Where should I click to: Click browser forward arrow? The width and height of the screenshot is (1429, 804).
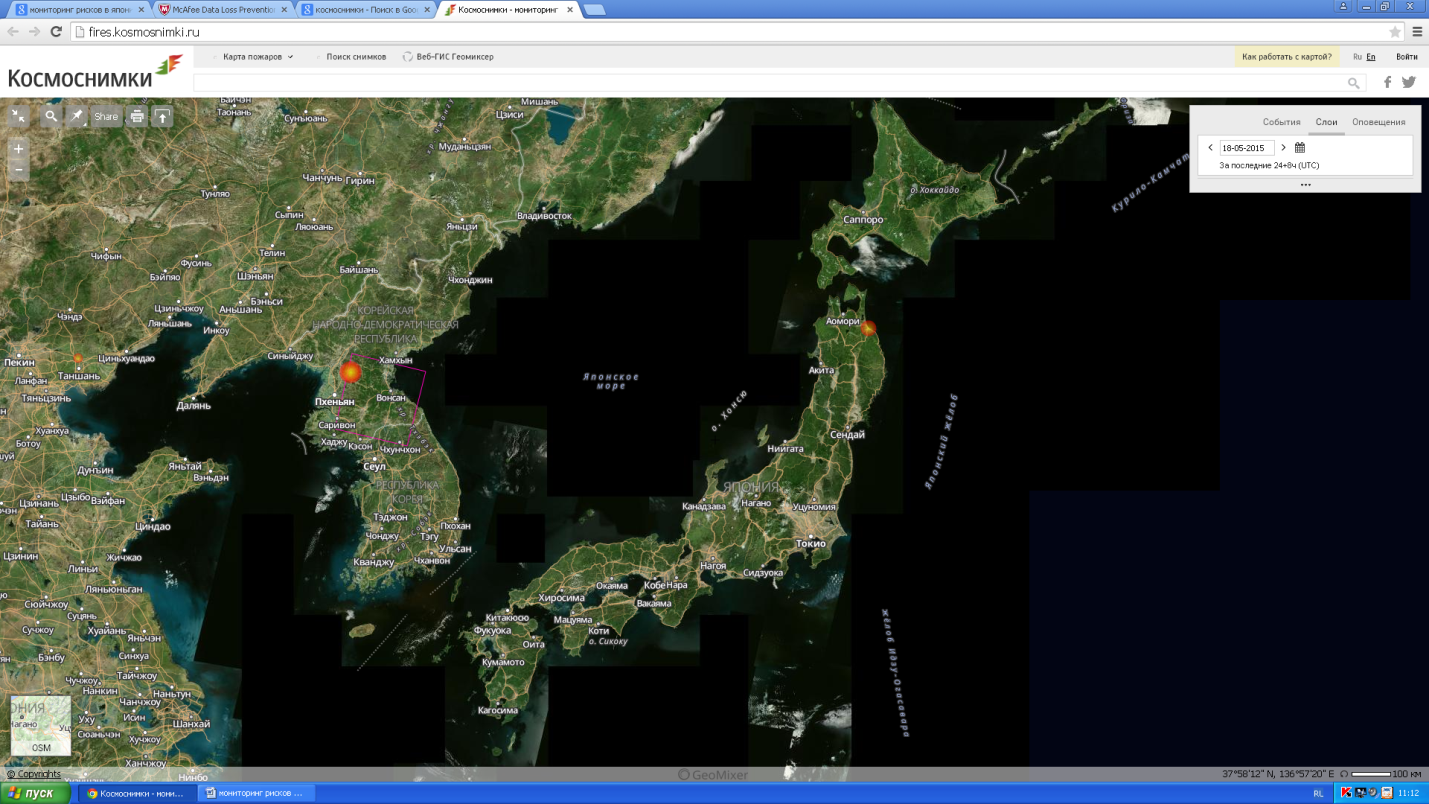click(x=35, y=32)
